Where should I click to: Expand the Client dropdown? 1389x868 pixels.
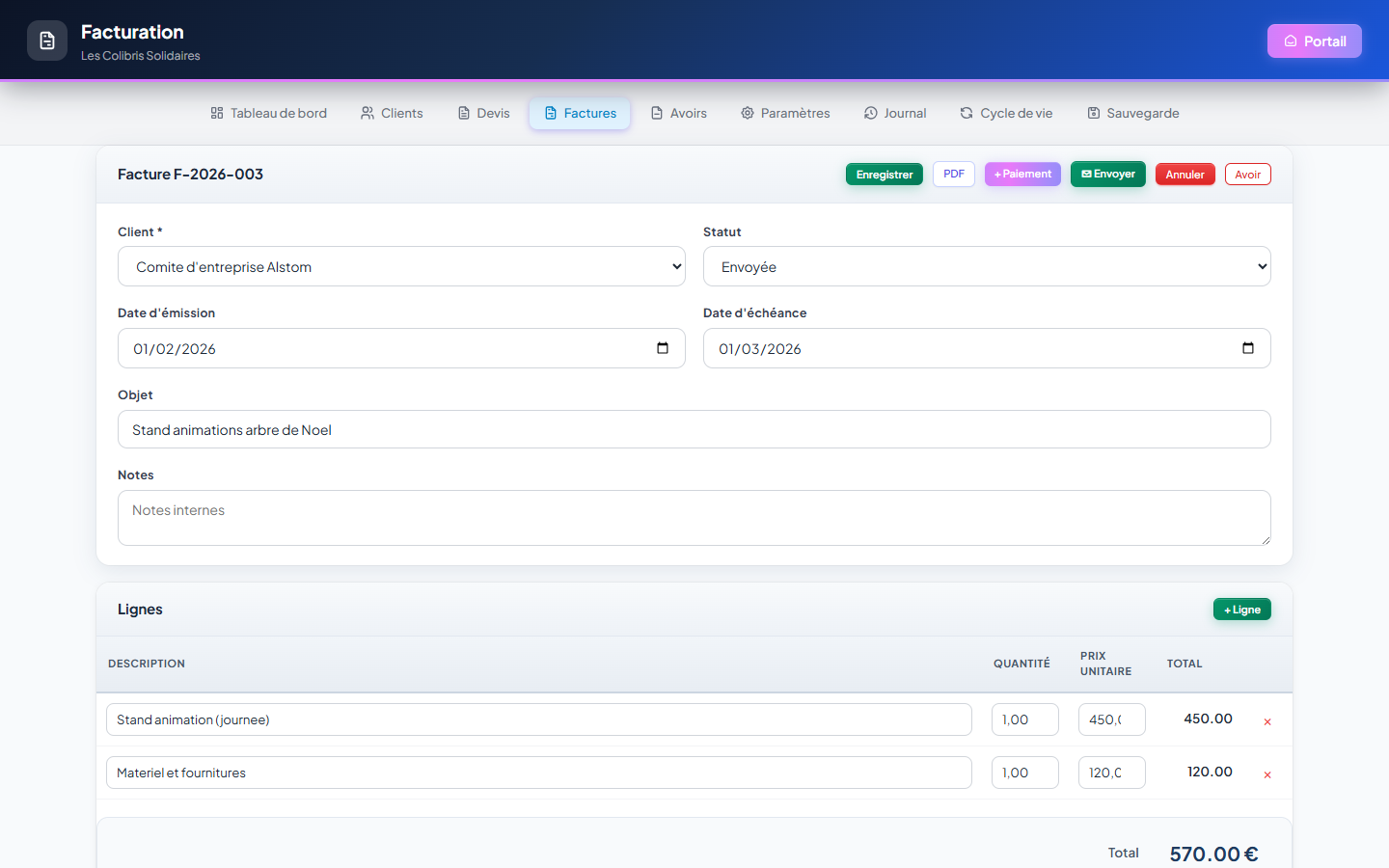401,266
